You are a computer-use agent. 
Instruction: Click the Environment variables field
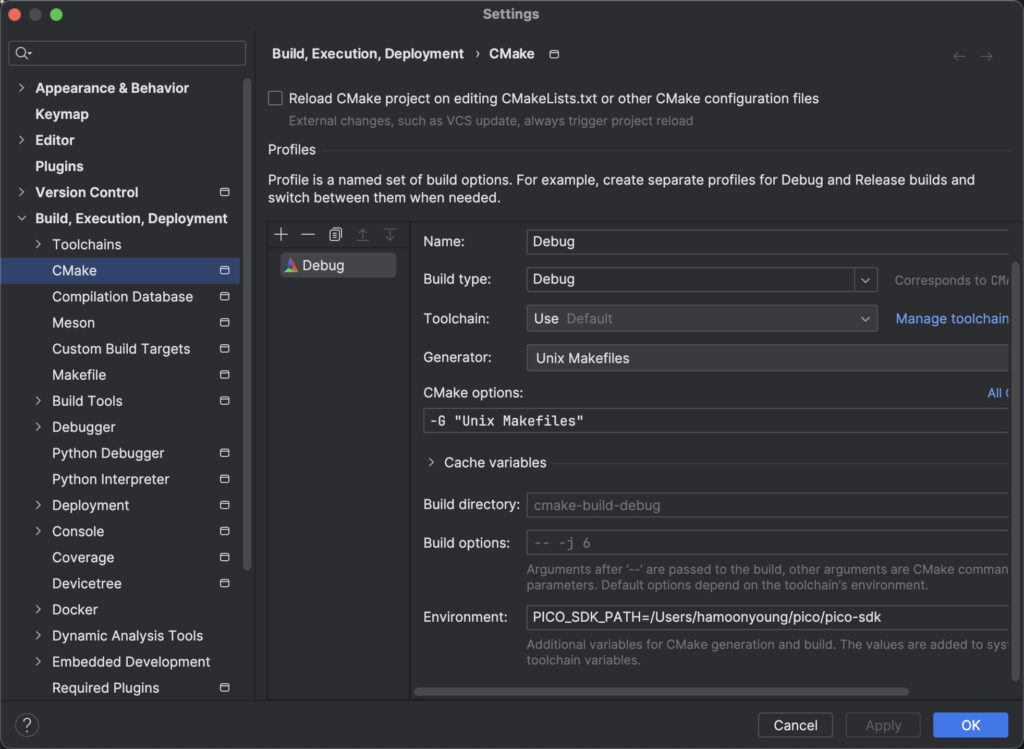(x=767, y=617)
